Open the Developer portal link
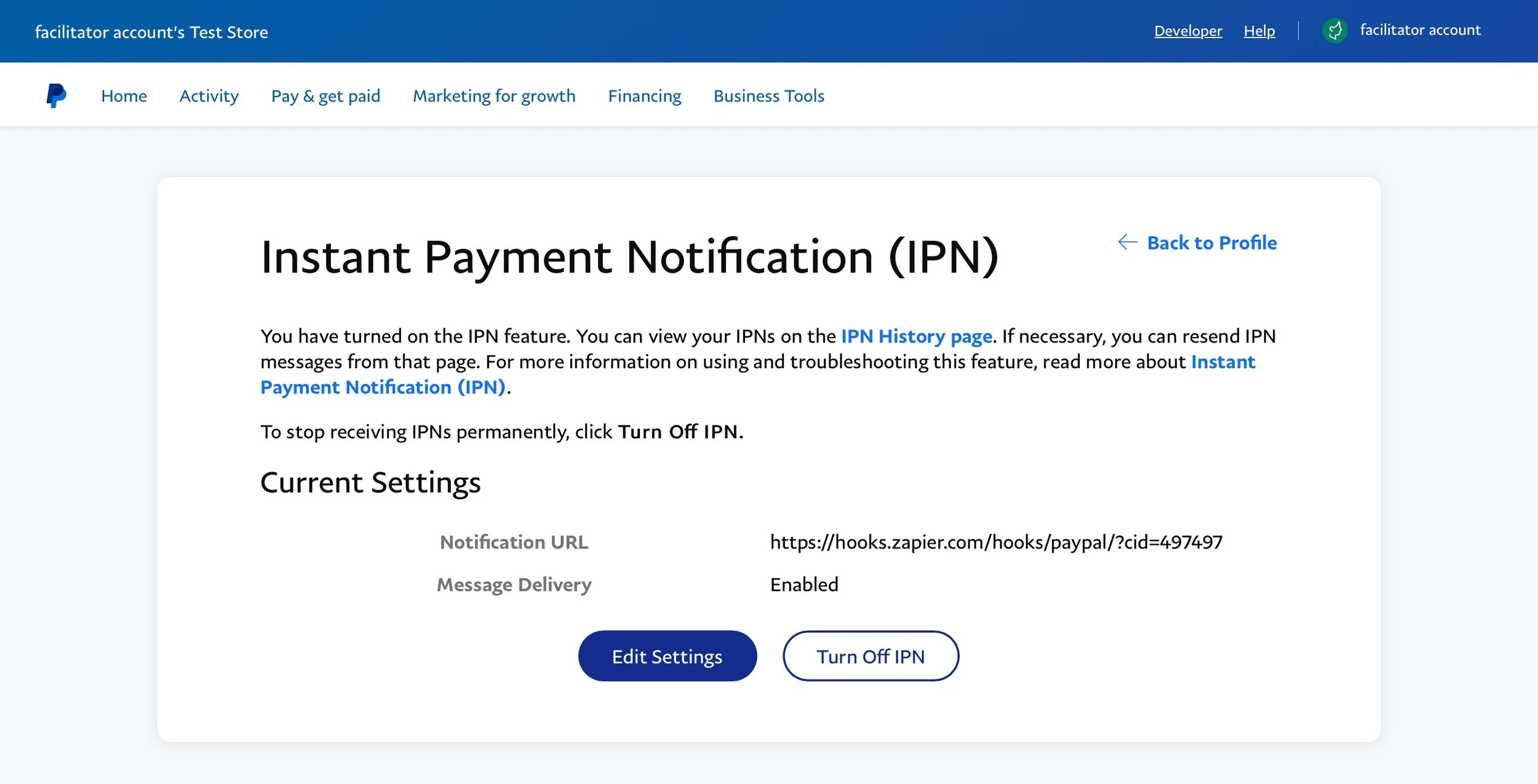1538x784 pixels. [1187, 30]
